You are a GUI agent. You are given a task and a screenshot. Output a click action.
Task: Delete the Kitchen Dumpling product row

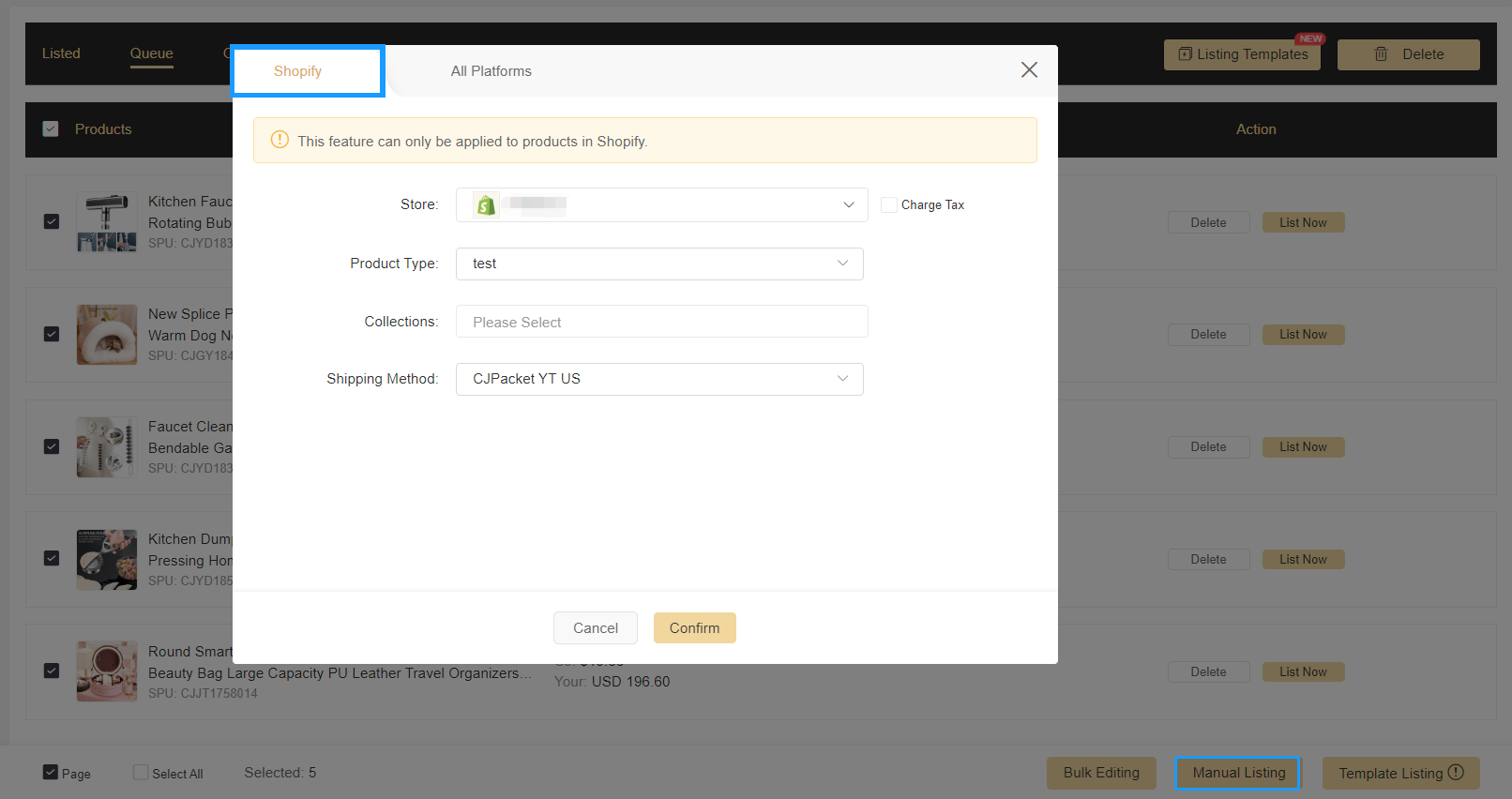[1208, 559]
